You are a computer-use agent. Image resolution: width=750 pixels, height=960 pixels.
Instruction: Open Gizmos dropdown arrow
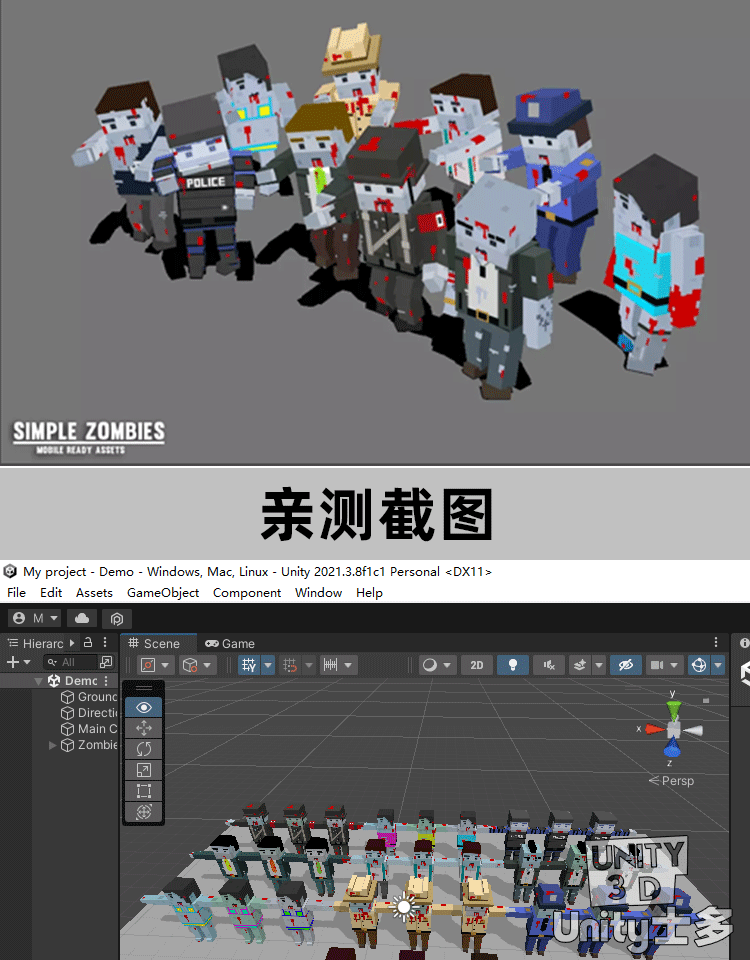(x=718, y=665)
